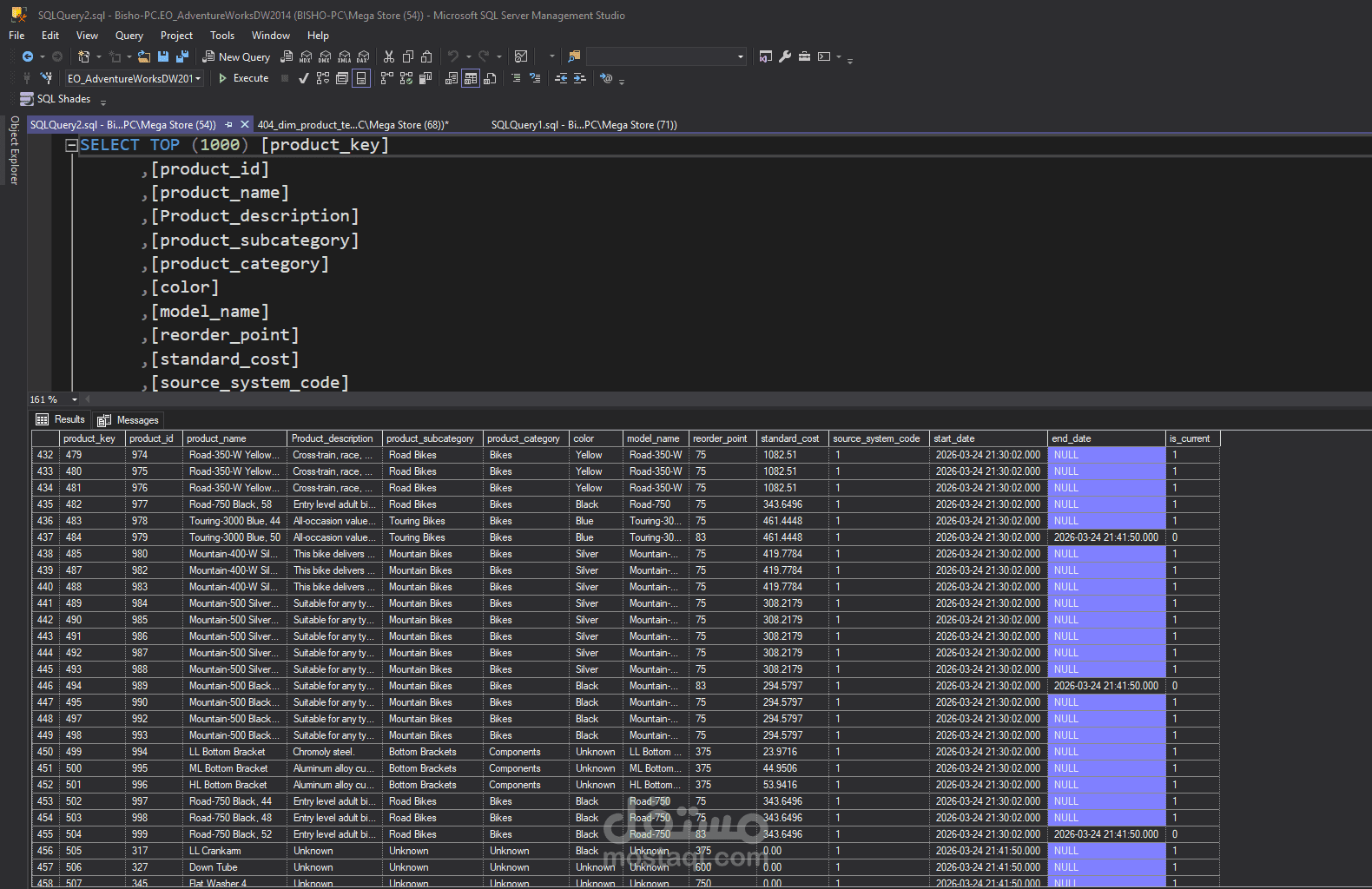Image resolution: width=1372 pixels, height=889 pixels.
Task: Open the New Item dropdown arrow
Action: tap(99, 57)
